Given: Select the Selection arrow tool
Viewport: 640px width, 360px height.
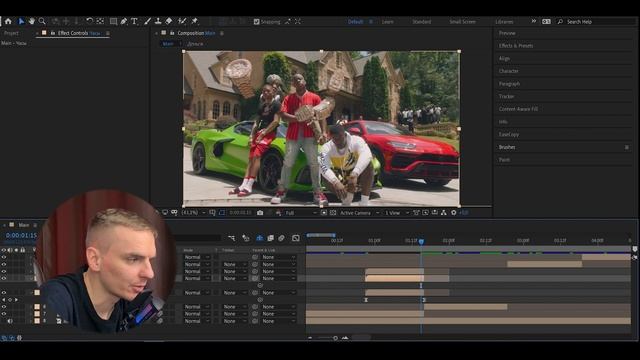Looking at the screenshot, I should coord(21,21).
